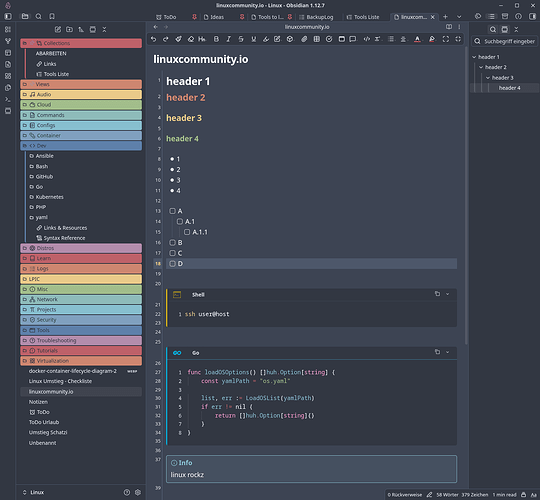Check the task item D
Viewport: 540px width, 500px height.
[x=173, y=264]
